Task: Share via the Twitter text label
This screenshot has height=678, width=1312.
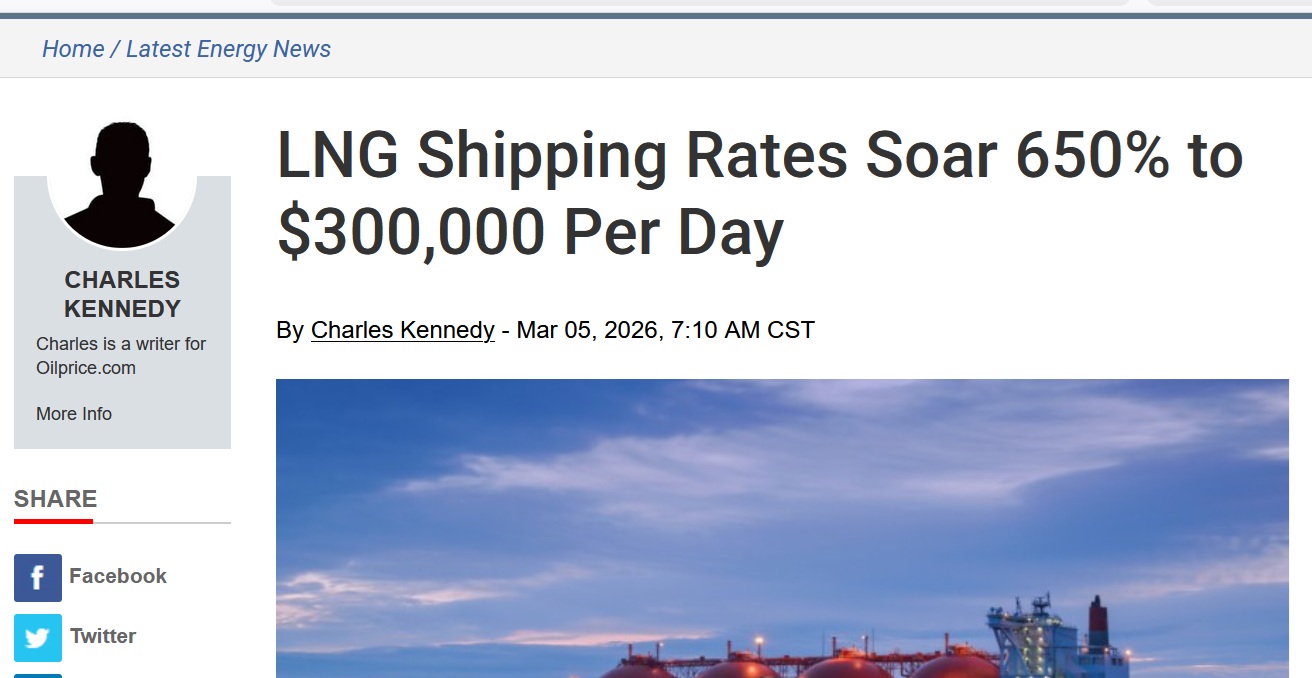Action: (103, 636)
